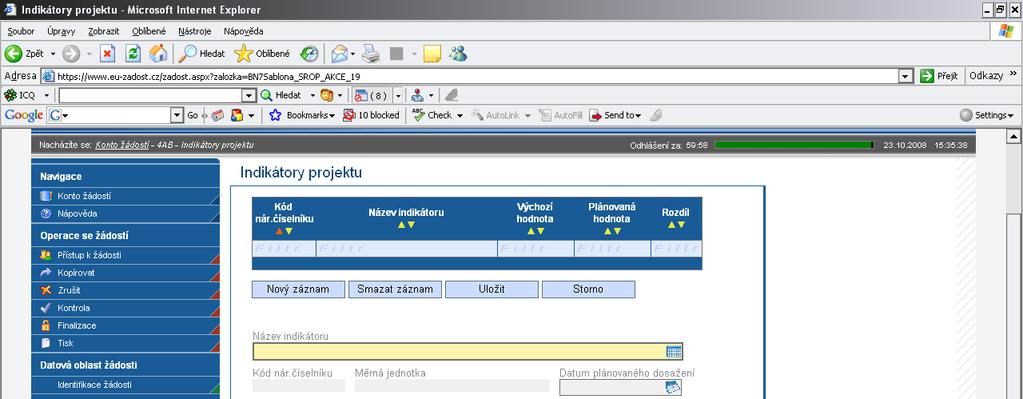Expand the Zpět back history dropdown
The image size is (1023, 399).
(x=53, y=54)
